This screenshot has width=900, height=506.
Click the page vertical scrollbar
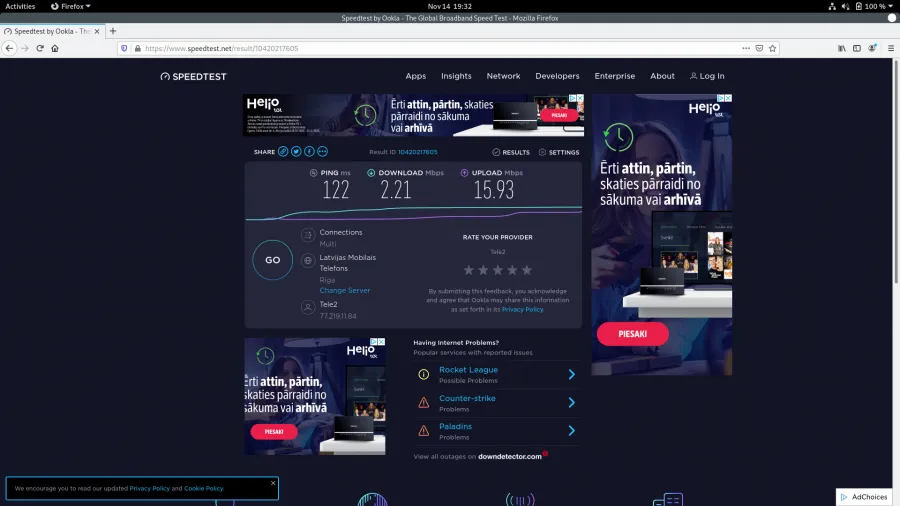click(896, 172)
